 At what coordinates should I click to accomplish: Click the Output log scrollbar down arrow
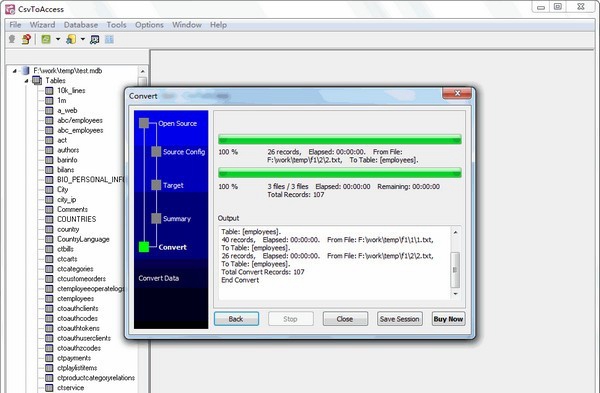pos(455,294)
